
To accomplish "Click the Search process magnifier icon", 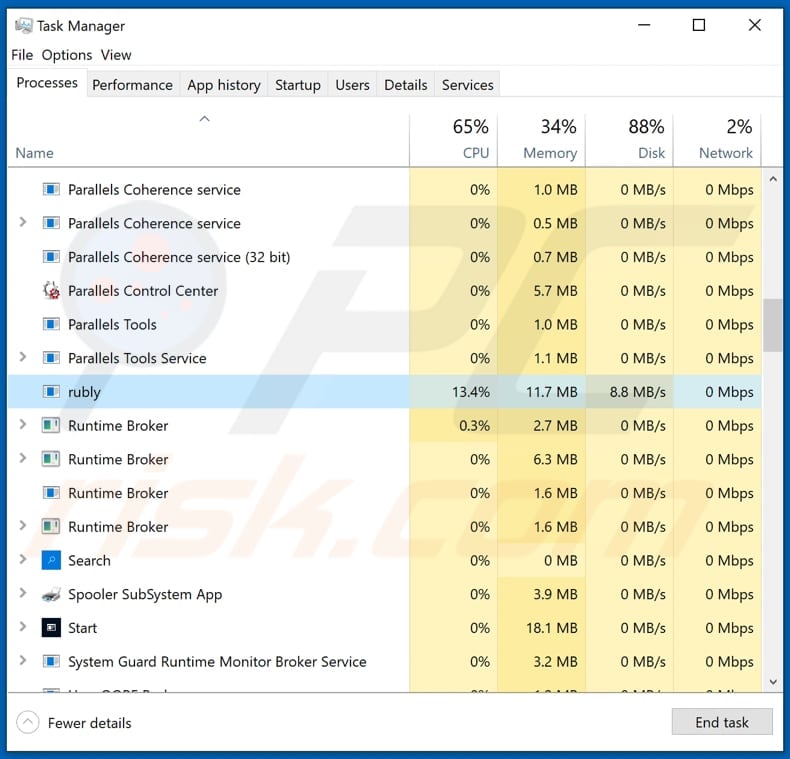I will pos(51,560).
